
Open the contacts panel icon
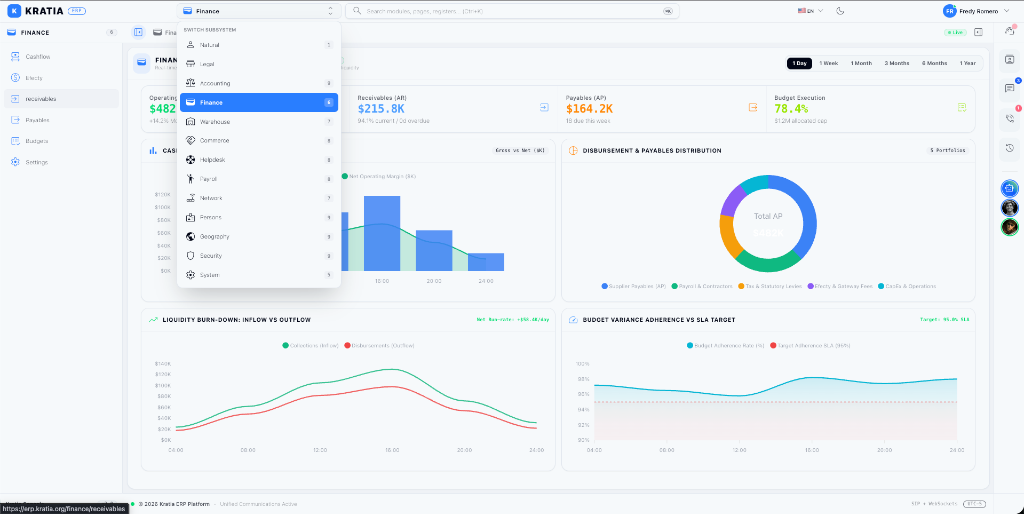coord(1010,60)
